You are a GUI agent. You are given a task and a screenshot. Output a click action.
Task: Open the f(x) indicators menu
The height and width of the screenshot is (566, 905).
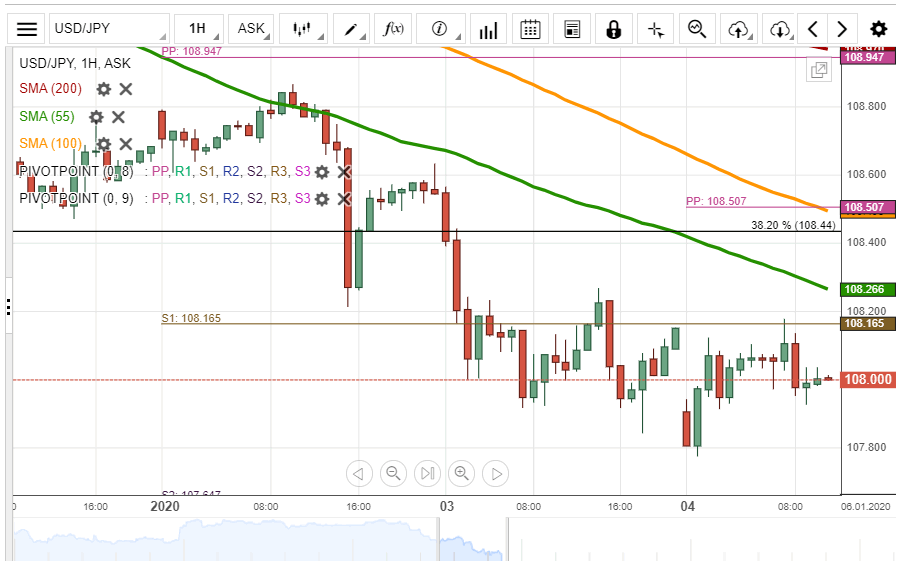[x=394, y=29]
